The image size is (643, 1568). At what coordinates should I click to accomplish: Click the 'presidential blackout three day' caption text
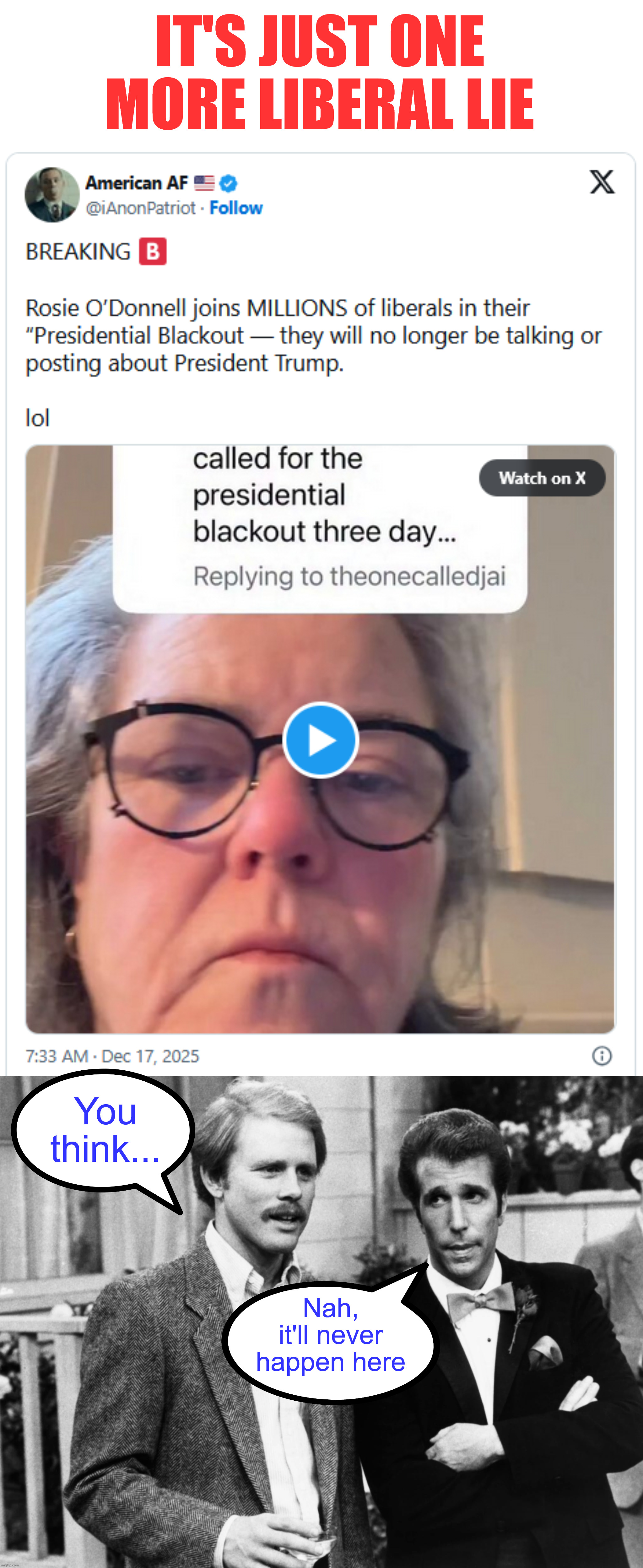[x=323, y=513]
